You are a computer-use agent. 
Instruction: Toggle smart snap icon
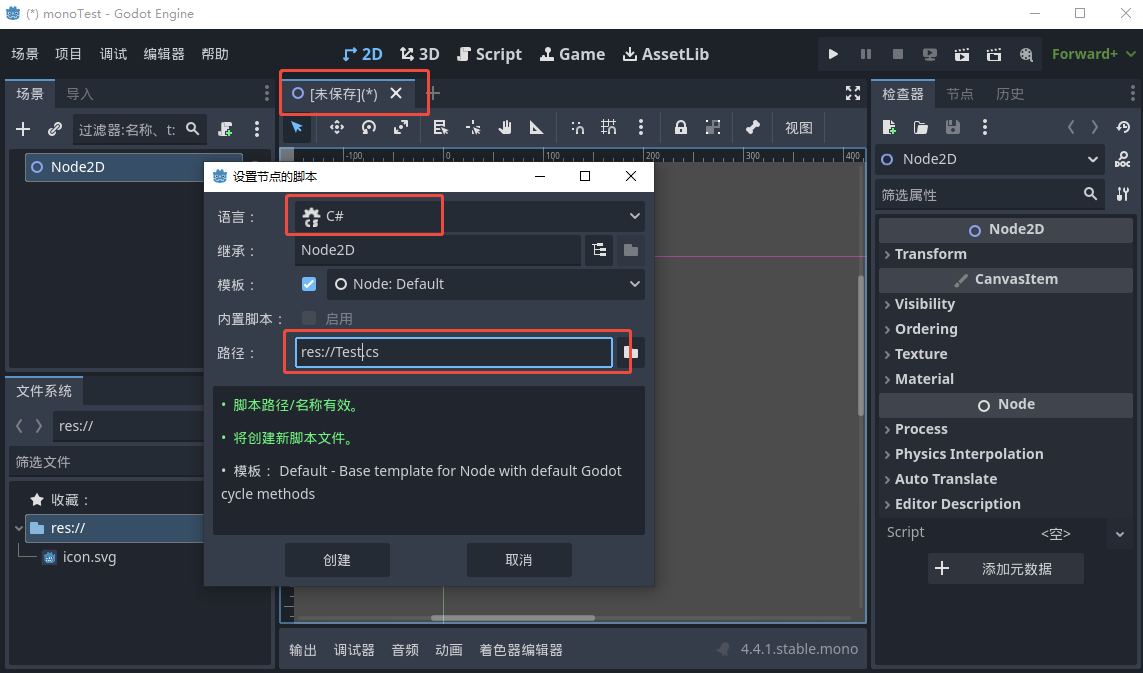pyautogui.click(x=577, y=128)
